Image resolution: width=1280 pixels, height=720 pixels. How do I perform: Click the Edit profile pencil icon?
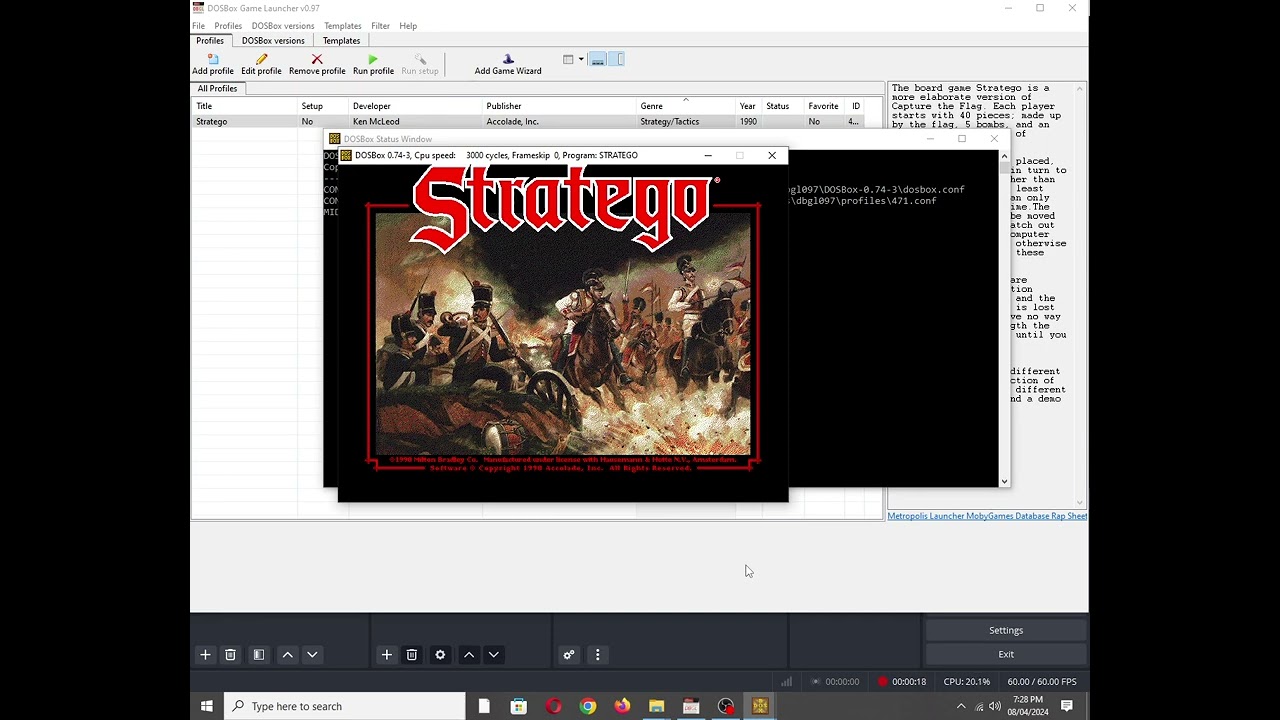point(261,59)
